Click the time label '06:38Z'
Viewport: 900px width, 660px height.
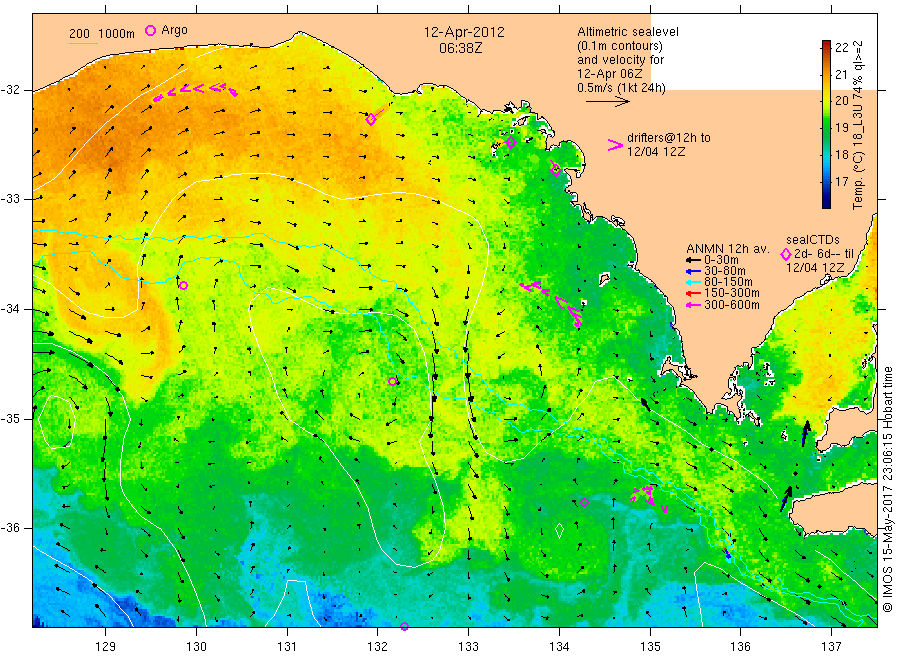(x=460, y=48)
